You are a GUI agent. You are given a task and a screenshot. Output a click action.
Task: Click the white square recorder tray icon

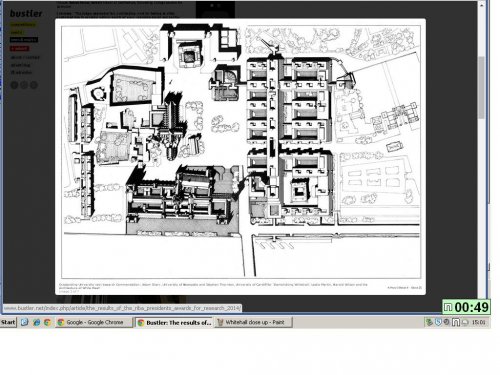coord(456,322)
